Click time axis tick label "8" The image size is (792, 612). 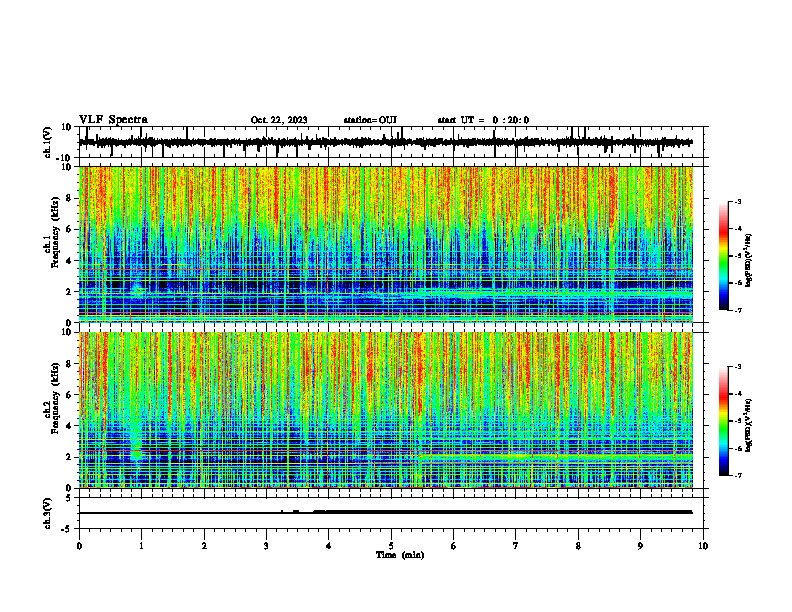(x=578, y=546)
